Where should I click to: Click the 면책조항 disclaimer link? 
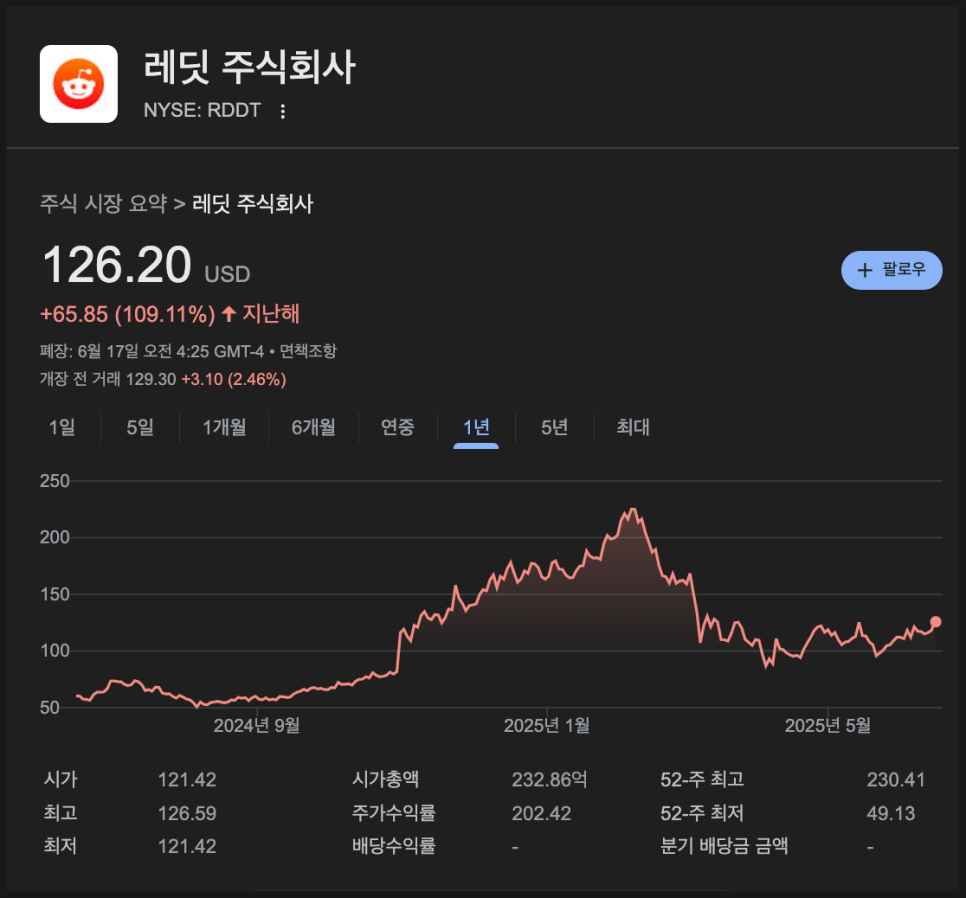point(308,351)
